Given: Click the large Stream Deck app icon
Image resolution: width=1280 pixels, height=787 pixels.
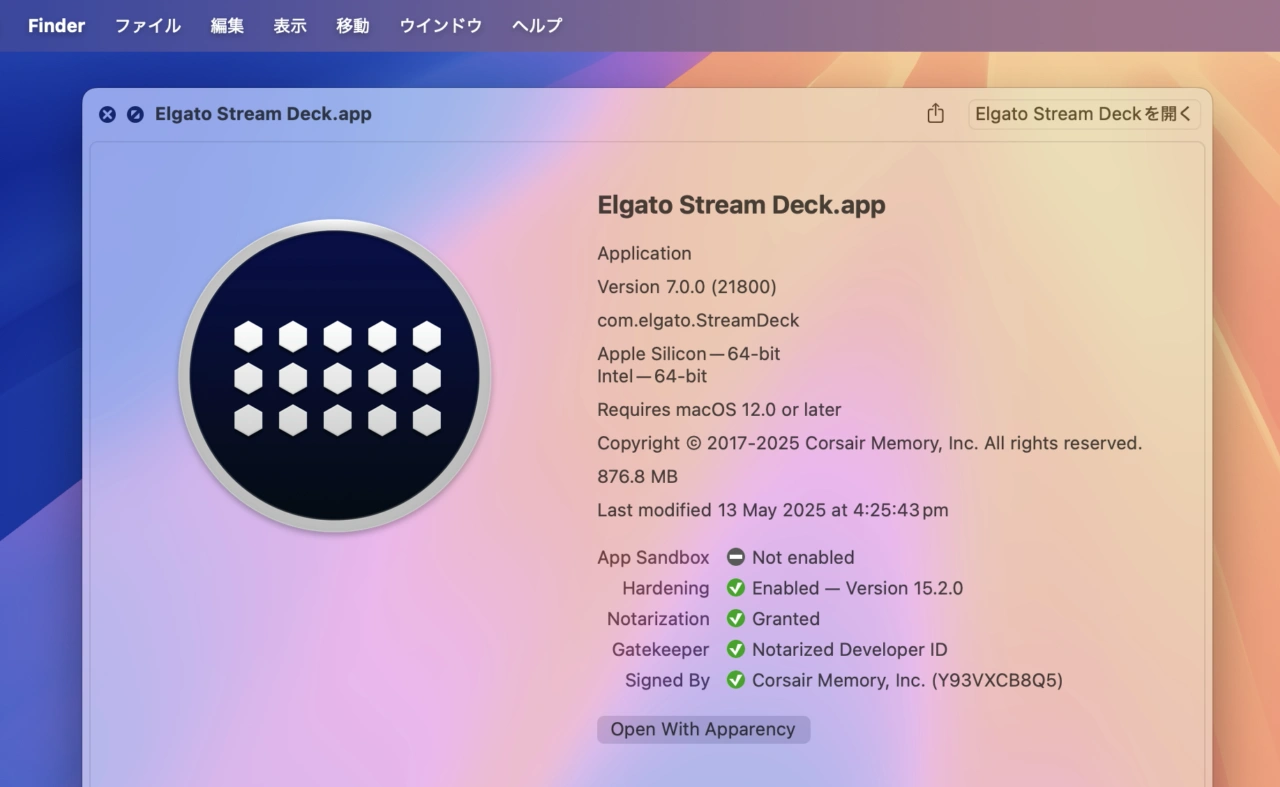Looking at the screenshot, I should click(335, 376).
